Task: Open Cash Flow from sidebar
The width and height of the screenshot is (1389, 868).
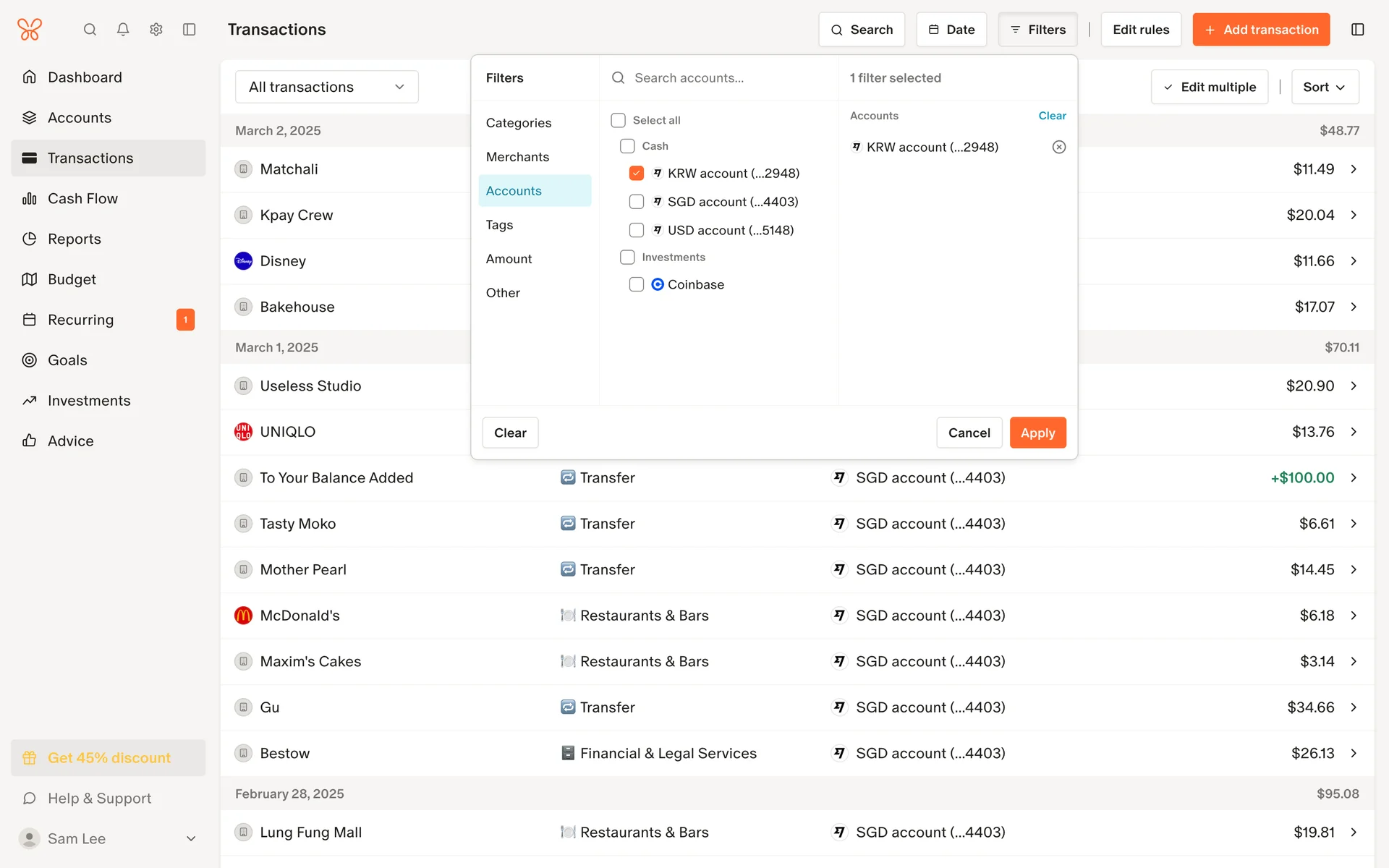Action: (x=82, y=198)
